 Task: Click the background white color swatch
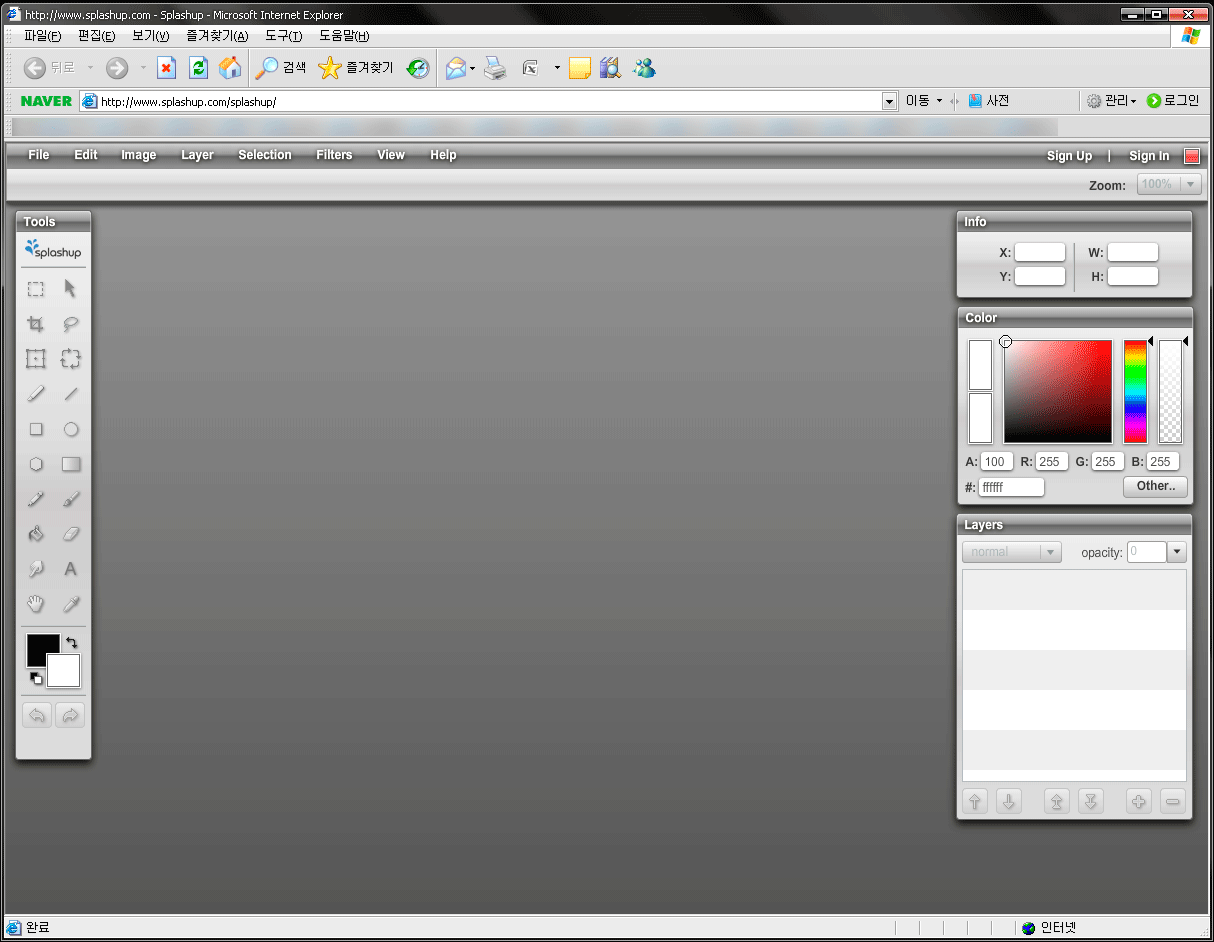pyautogui.click(x=64, y=671)
